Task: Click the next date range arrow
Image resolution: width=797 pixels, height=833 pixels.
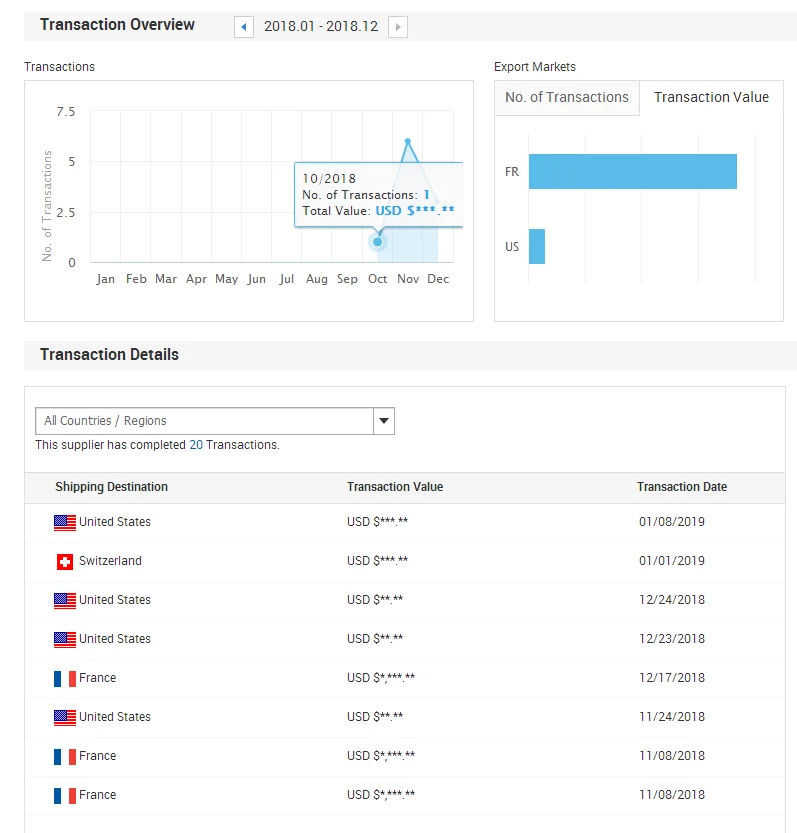Action: click(x=398, y=27)
